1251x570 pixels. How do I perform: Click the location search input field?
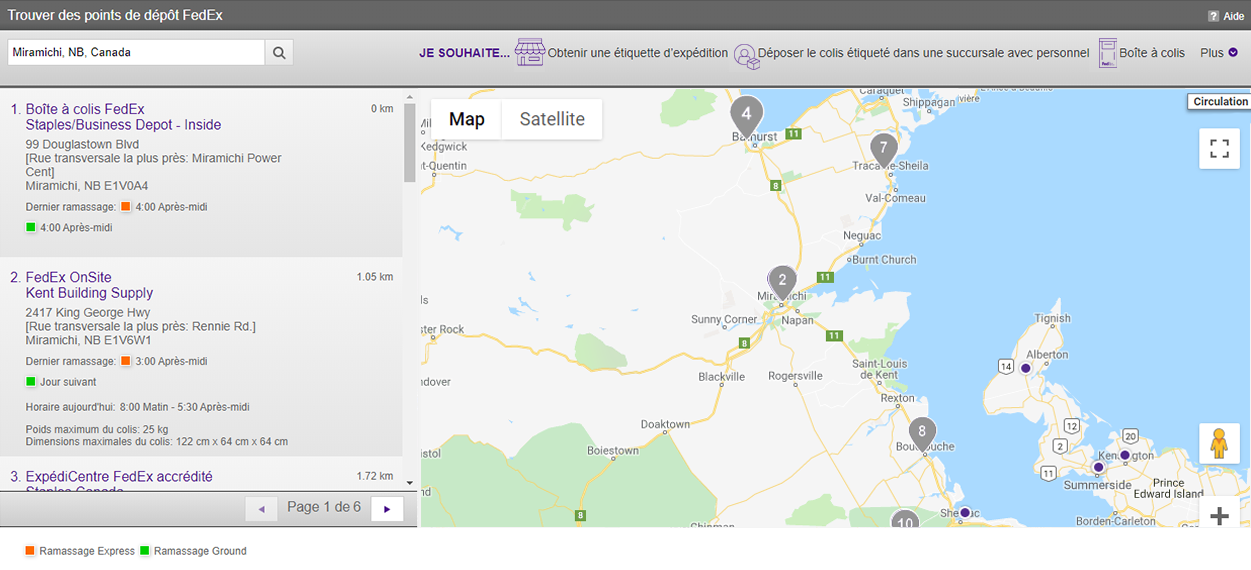click(x=136, y=52)
